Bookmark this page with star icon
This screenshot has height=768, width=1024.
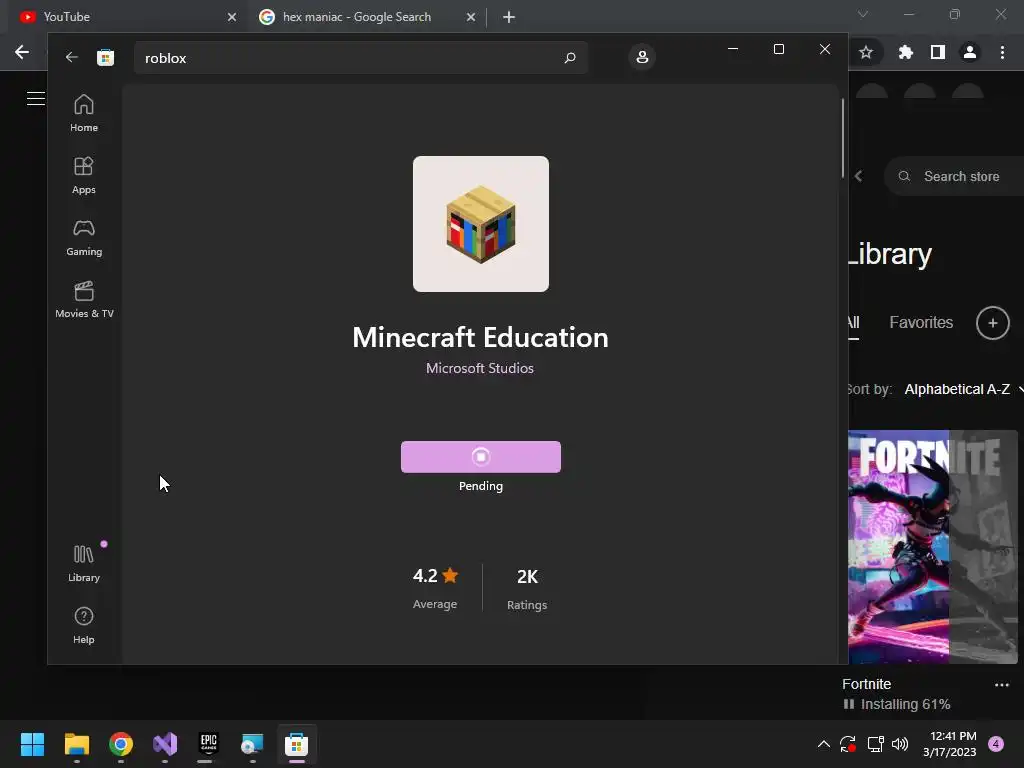pos(866,52)
